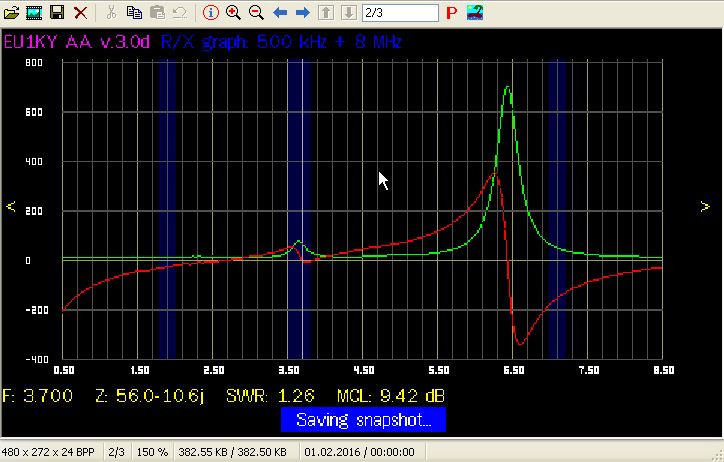The height and width of the screenshot is (462, 724).
Task: Open the slideshow filmstrip icon
Action: 34,13
